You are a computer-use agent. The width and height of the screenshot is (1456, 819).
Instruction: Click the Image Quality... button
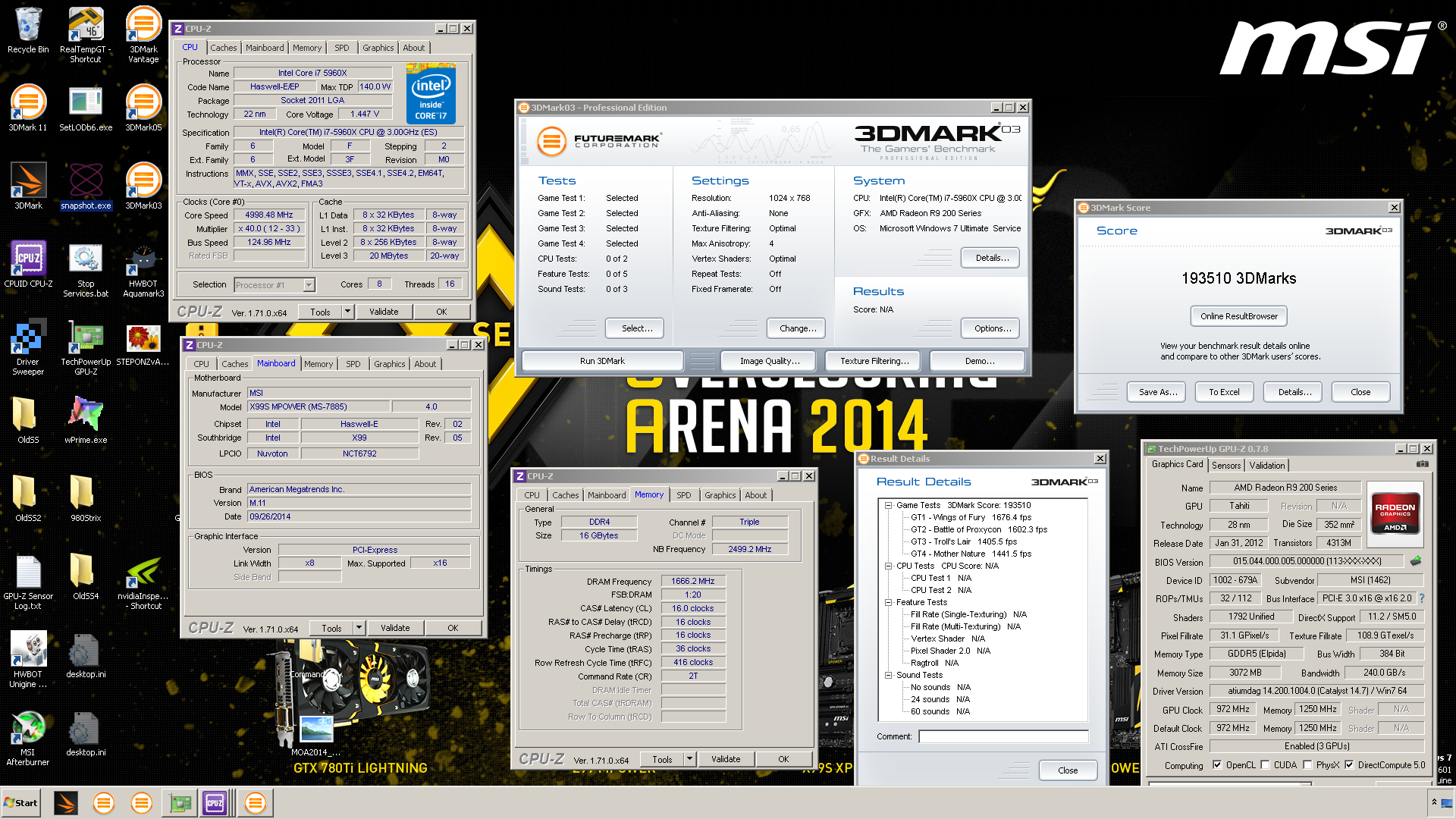coord(770,361)
